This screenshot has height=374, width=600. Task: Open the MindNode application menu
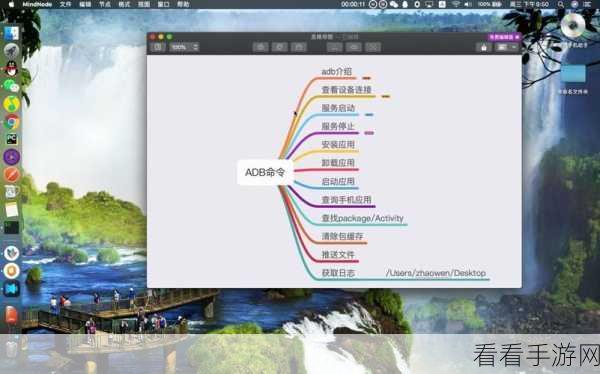point(37,5)
